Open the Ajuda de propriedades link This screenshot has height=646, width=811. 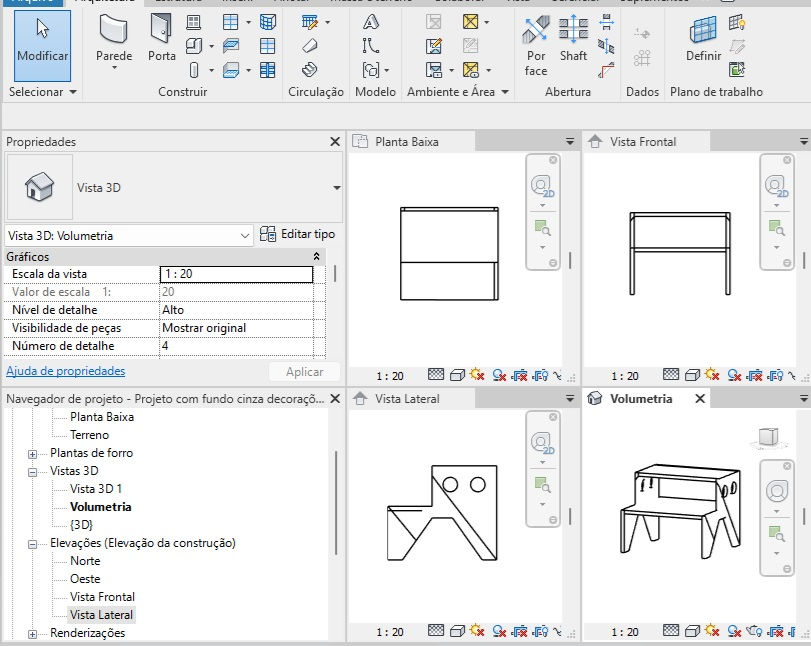click(x=66, y=371)
